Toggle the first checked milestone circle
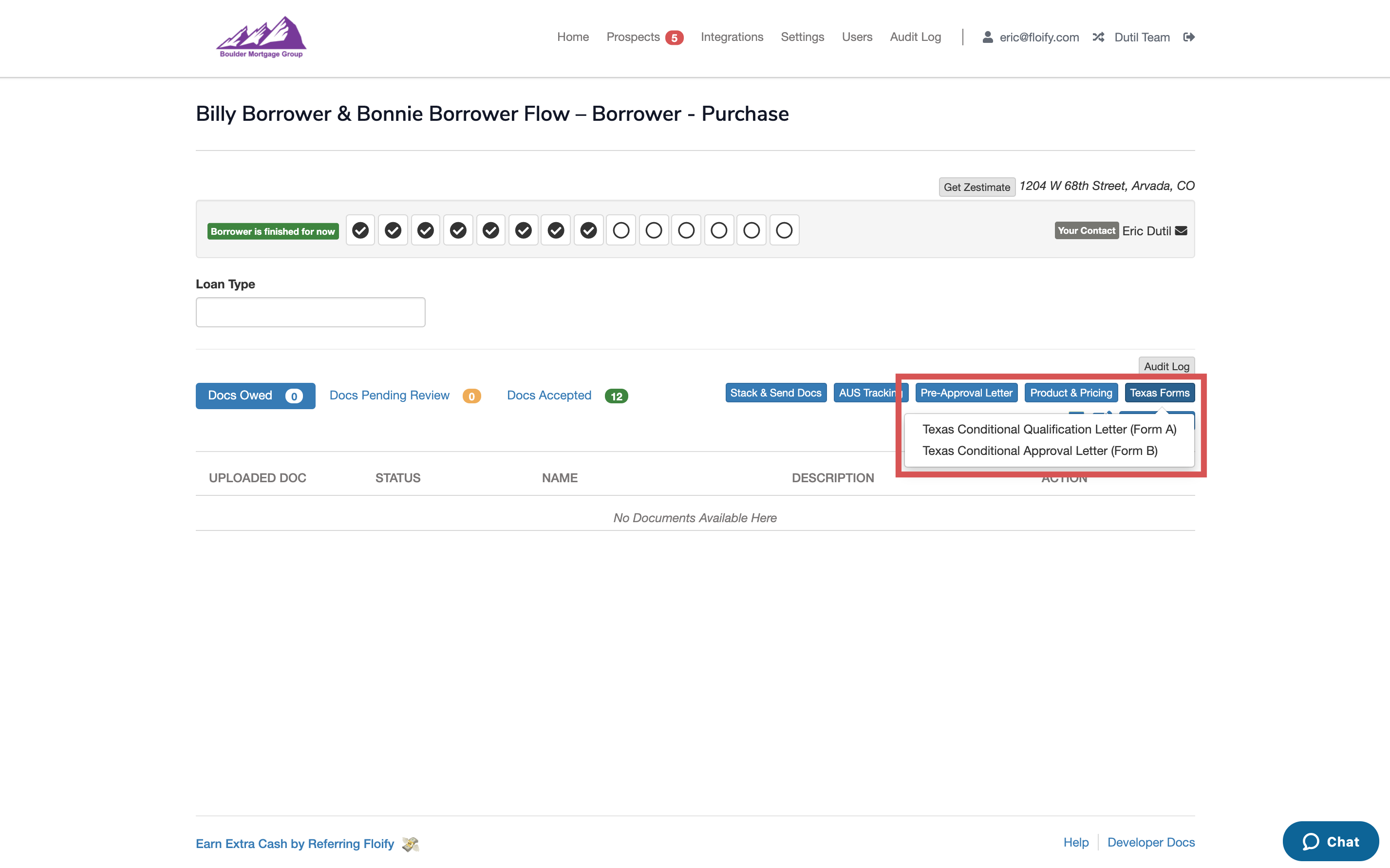1390x868 pixels. [360, 231]
